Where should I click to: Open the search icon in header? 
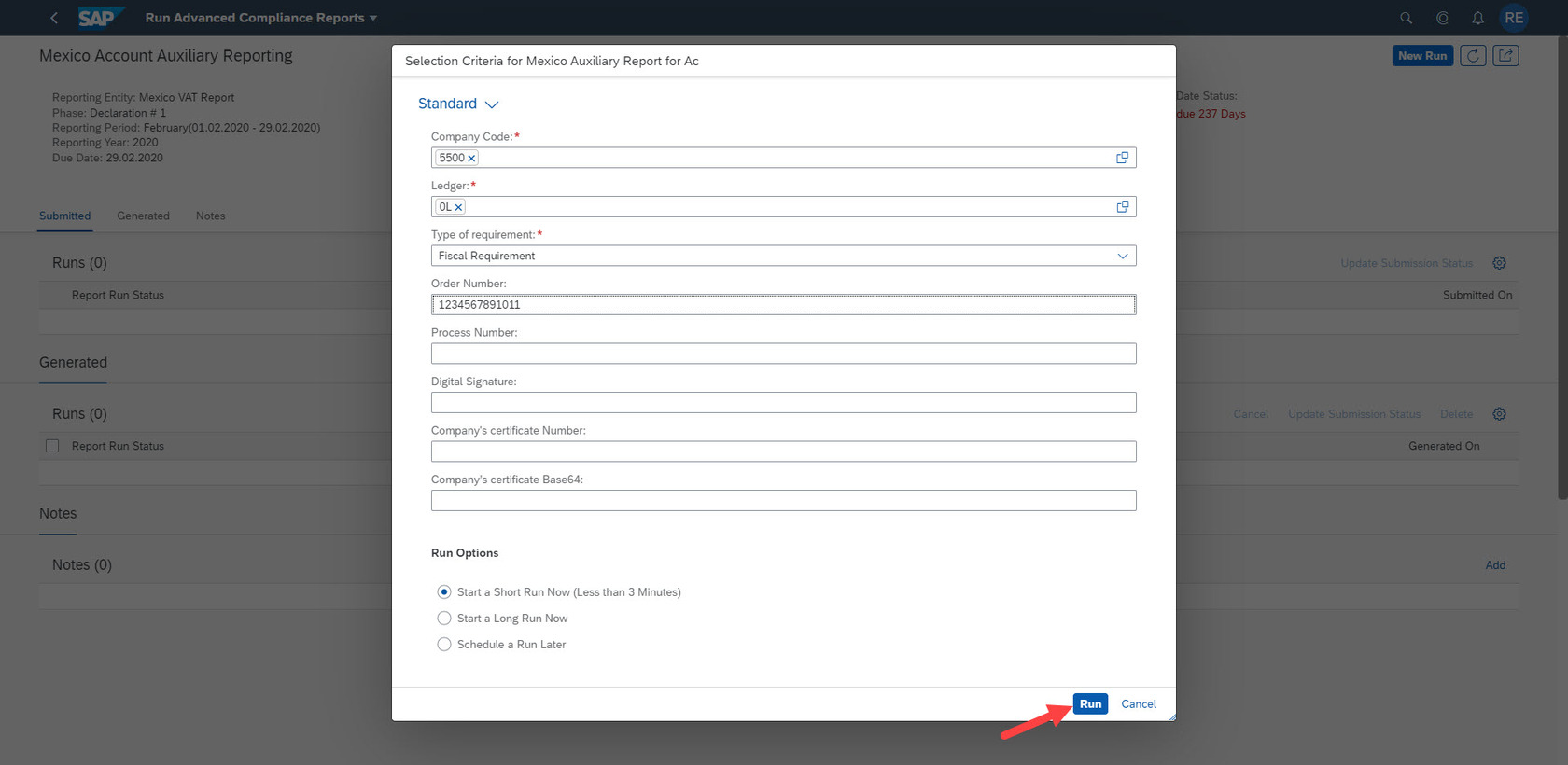[1406, 18]
